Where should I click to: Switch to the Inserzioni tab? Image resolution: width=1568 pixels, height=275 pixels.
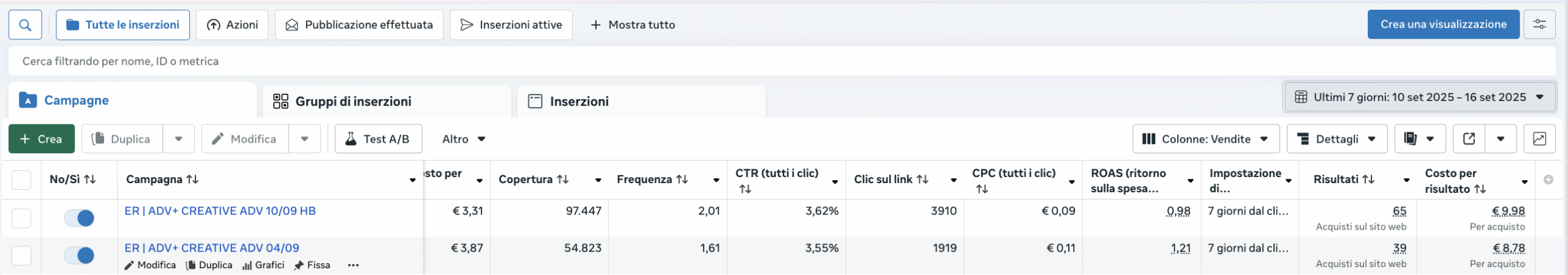point(579,102)
